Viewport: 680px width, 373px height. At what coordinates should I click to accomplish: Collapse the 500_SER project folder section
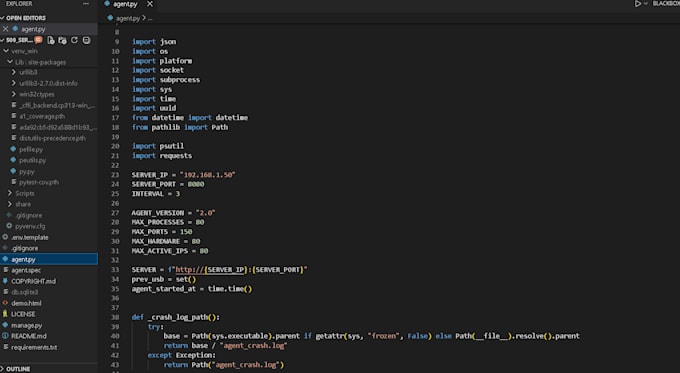(x=16, y=40)
